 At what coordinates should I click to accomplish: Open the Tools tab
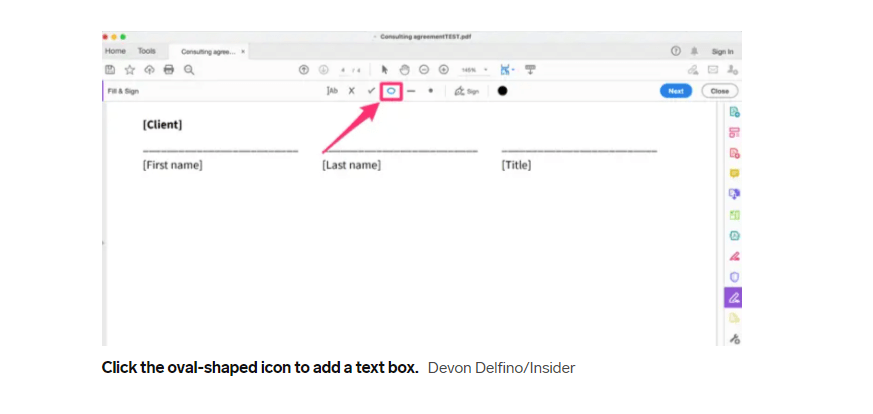(x=147, y=50)
